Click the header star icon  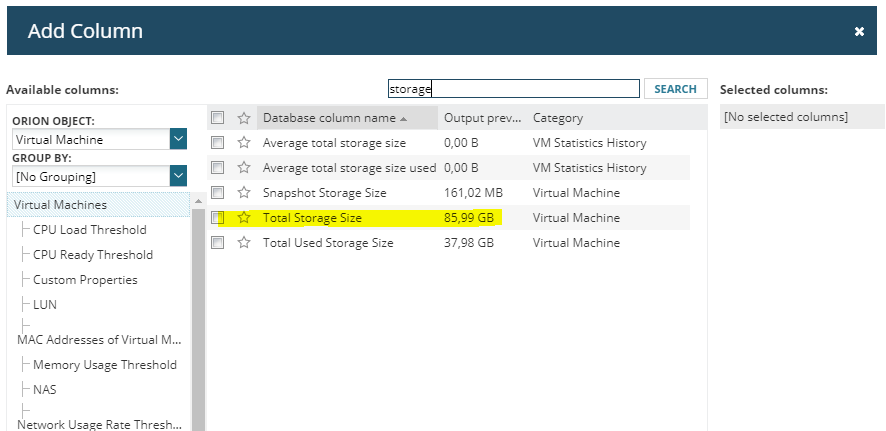tap(244, 117)
